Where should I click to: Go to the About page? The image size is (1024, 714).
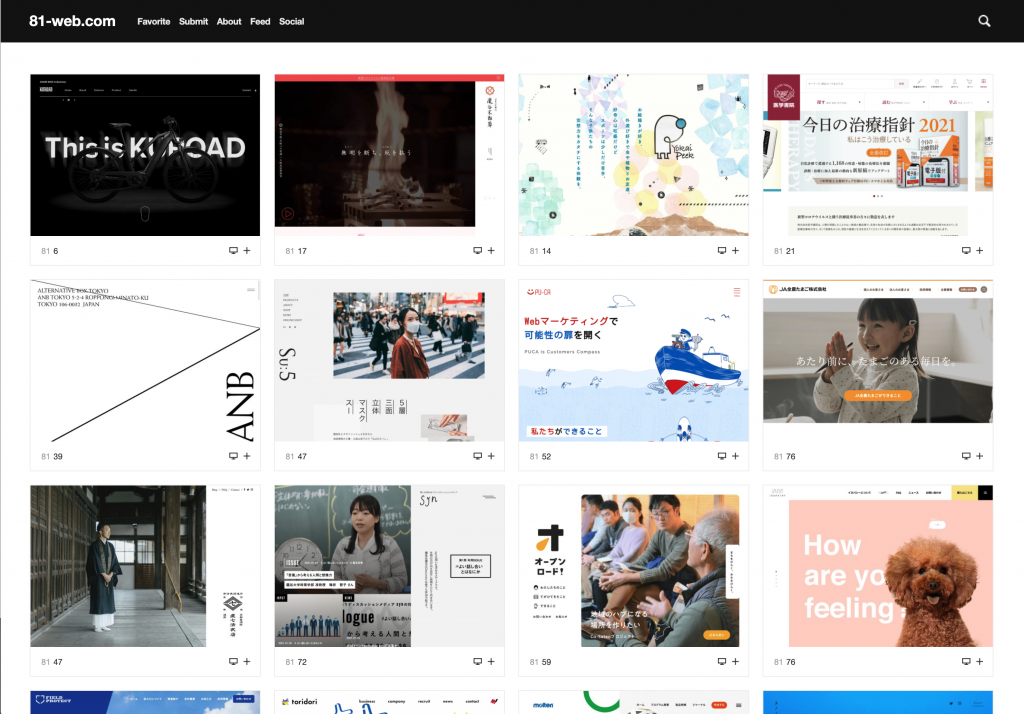pos(229,21)
